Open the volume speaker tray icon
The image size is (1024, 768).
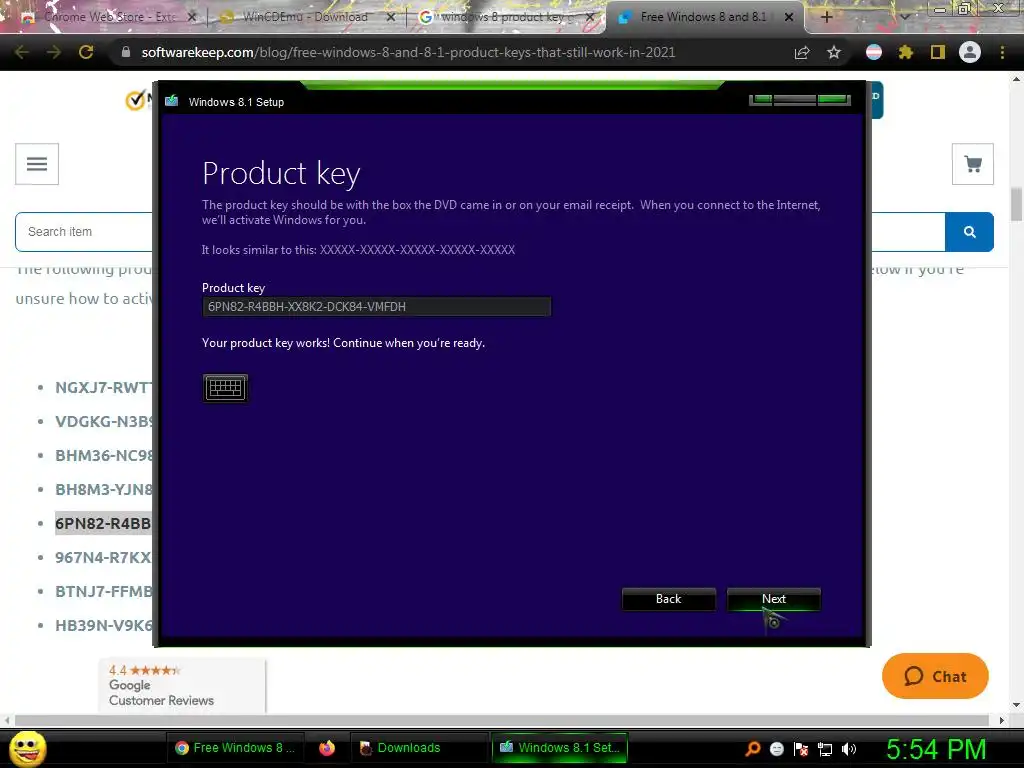pos(849,749)
